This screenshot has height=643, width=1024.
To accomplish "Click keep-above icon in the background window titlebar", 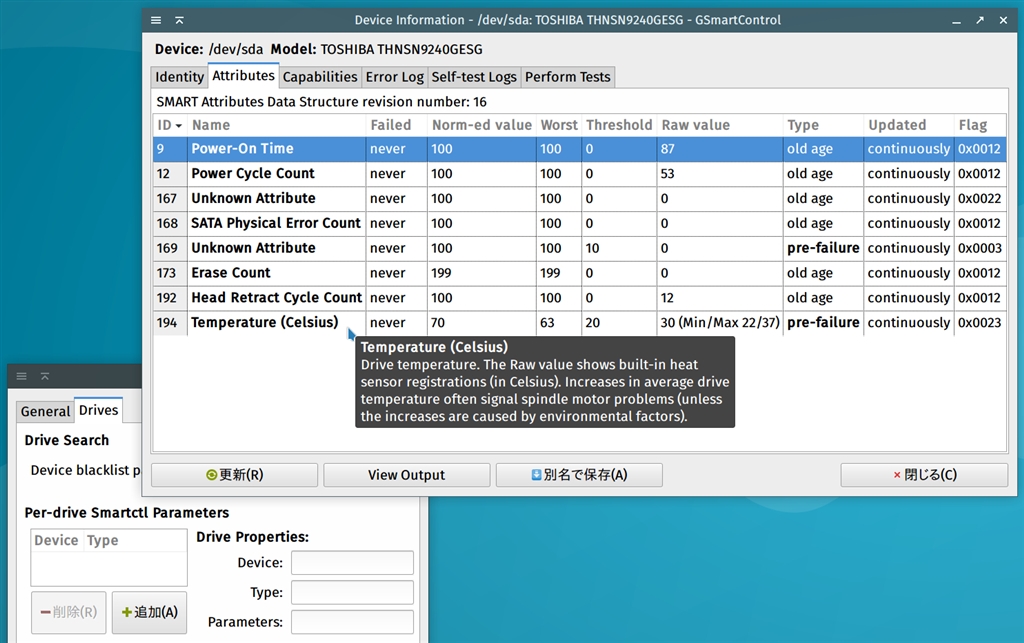I will coord(45,376).
